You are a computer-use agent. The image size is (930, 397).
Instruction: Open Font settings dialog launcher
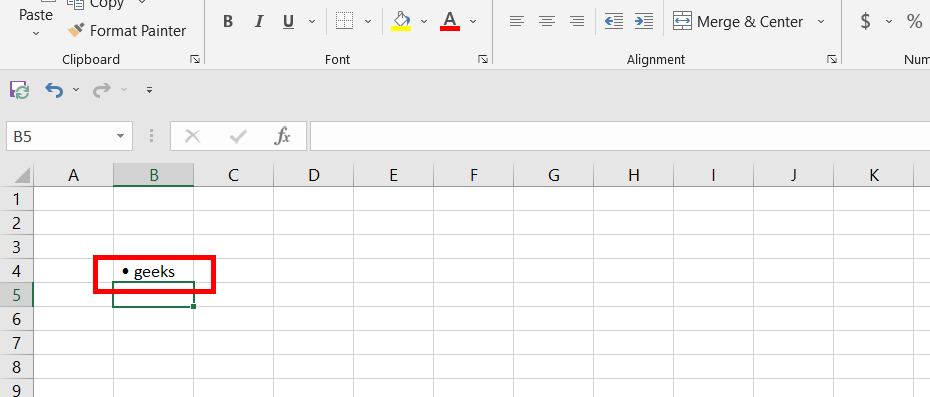(483, 59)
